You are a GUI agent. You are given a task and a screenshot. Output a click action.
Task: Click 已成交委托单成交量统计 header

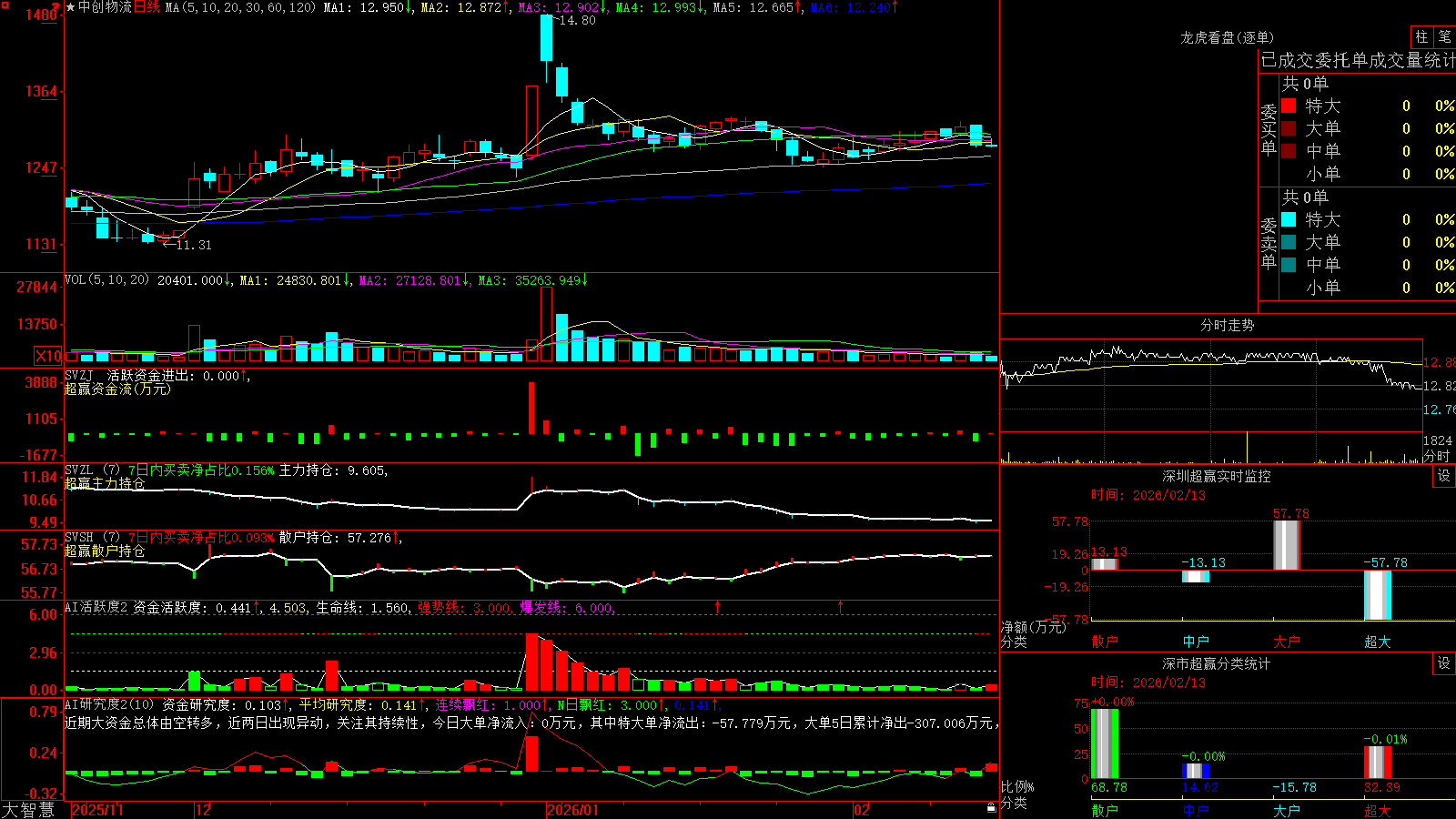[x=1358, y=60]
